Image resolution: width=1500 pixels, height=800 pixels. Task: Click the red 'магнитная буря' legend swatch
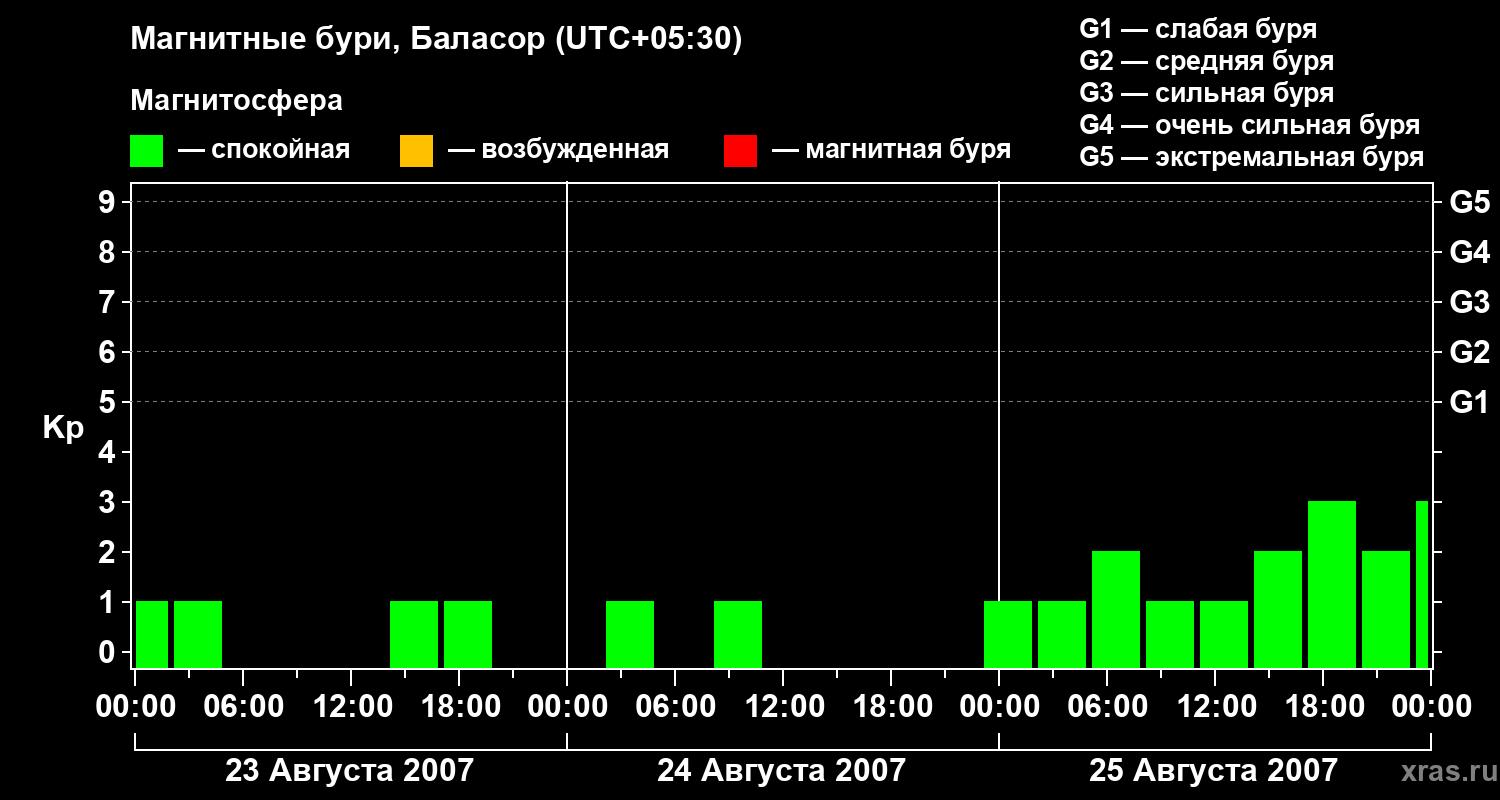pos(740,151)
